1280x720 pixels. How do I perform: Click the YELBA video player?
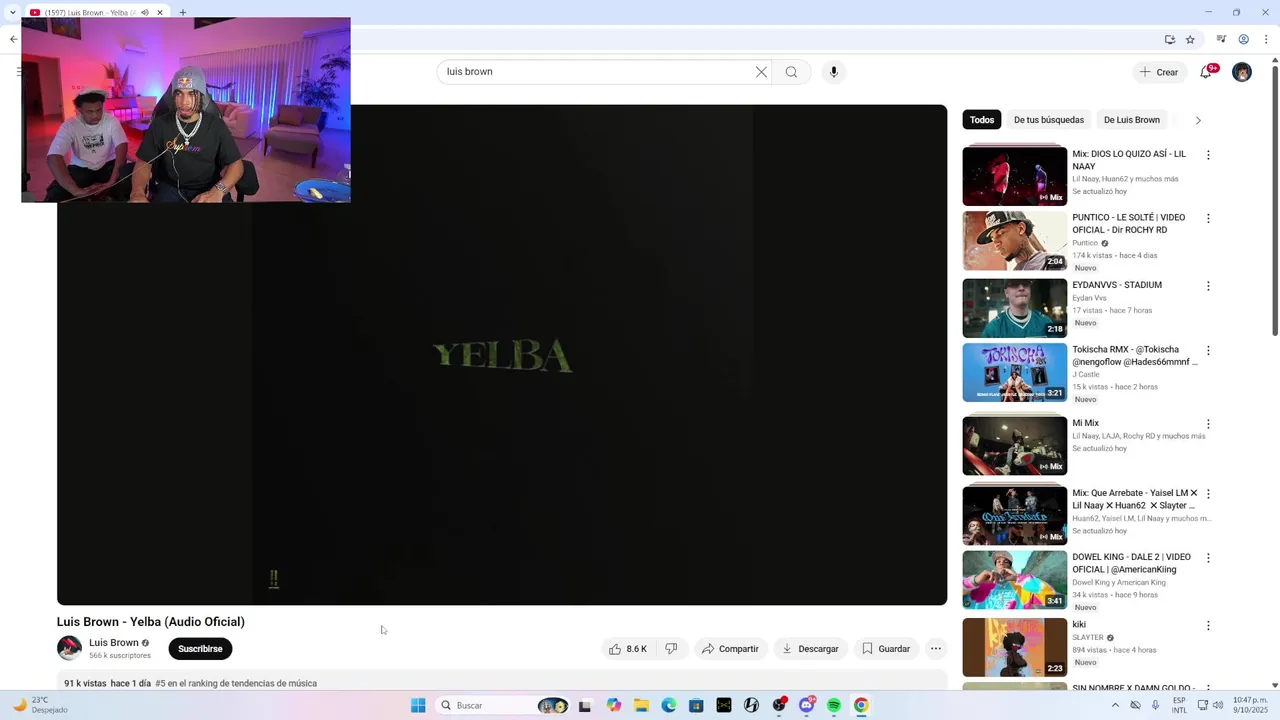tap(502, 355)
